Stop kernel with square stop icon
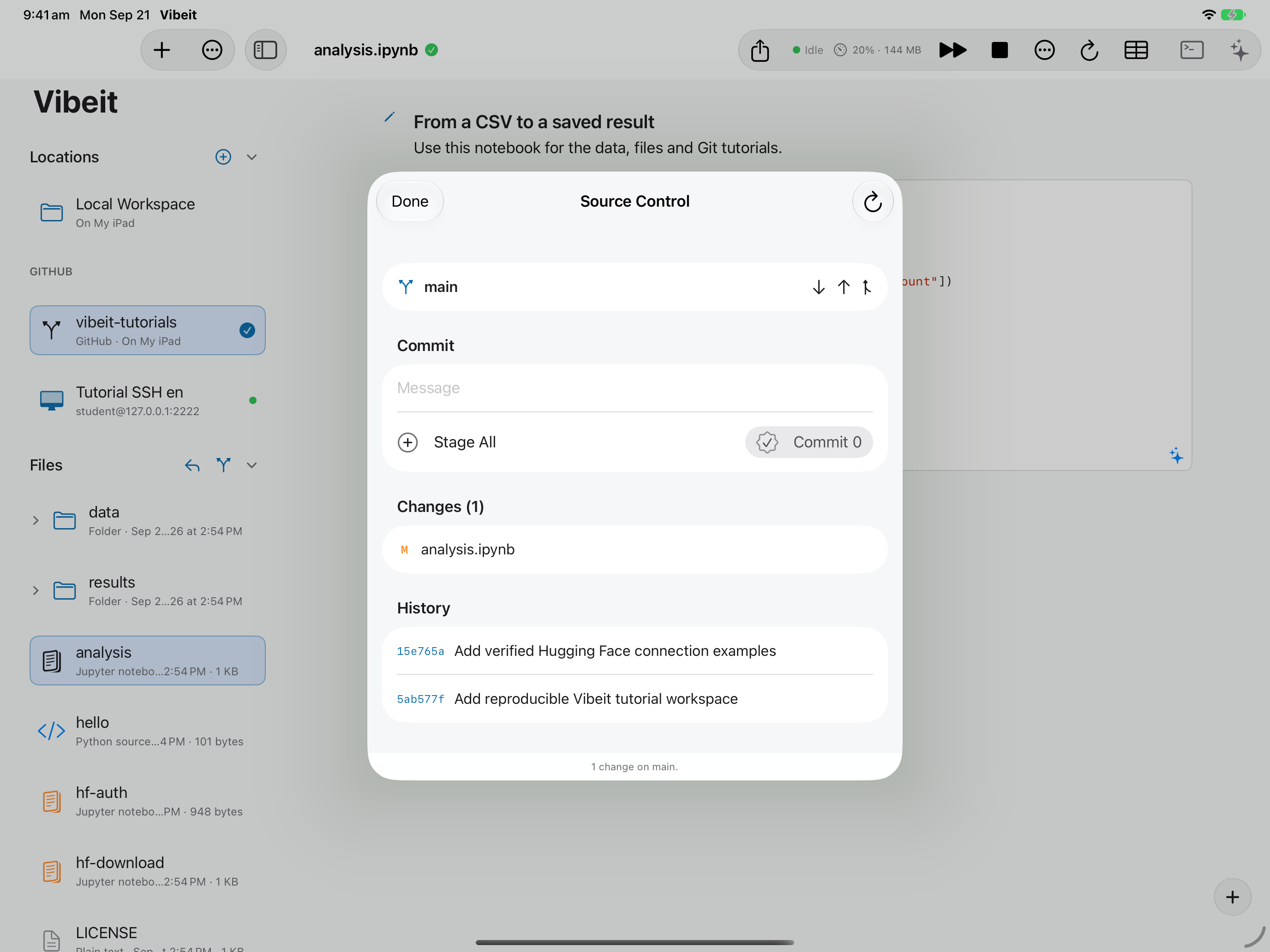This screenshot has height=952, width=1270. click(x=1000, y=50)
